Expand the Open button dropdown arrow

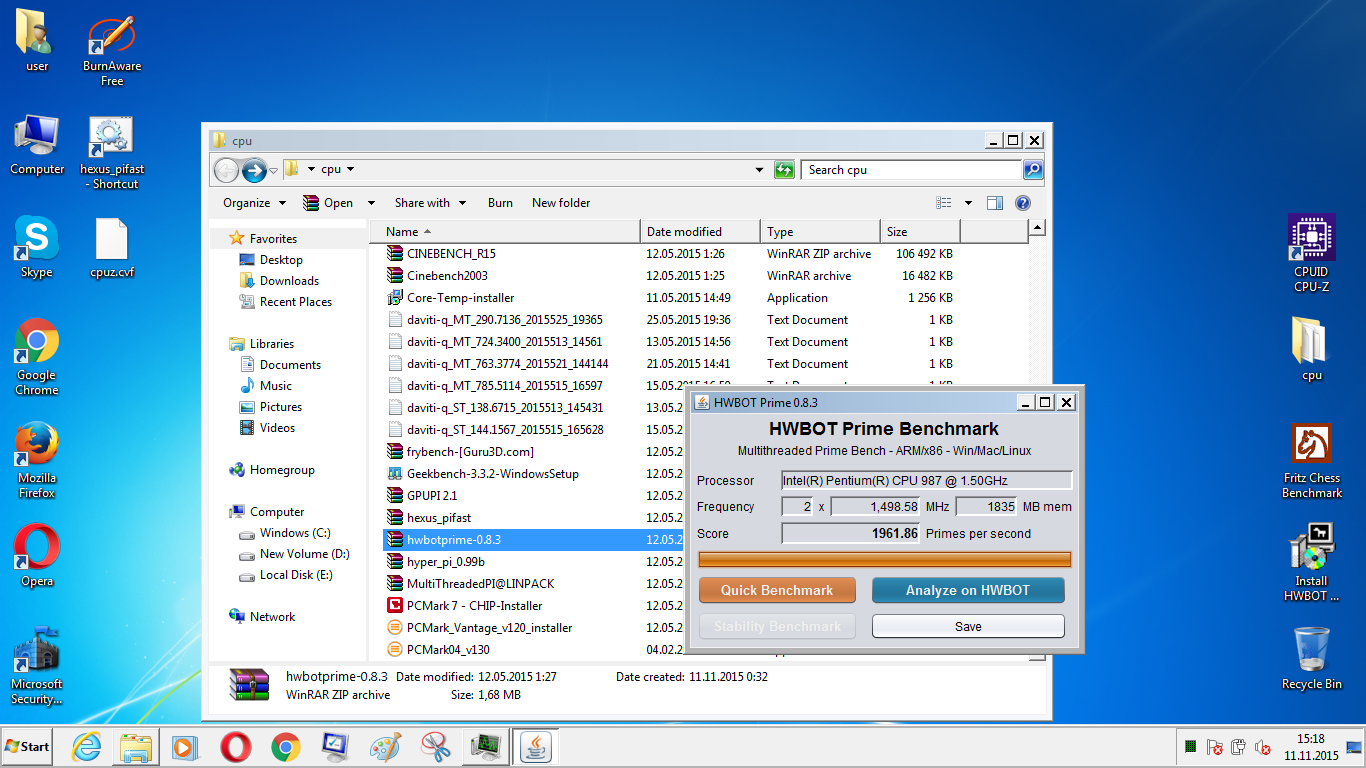tap(371, 203)
